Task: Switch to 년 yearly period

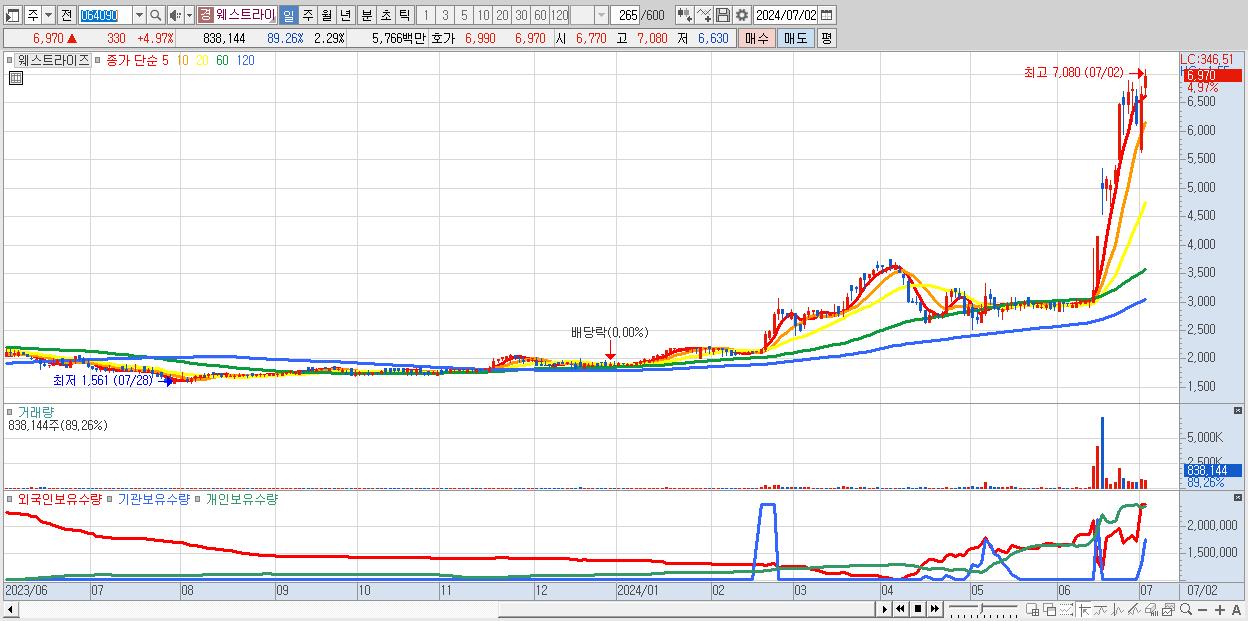Action: click(345, 15)
